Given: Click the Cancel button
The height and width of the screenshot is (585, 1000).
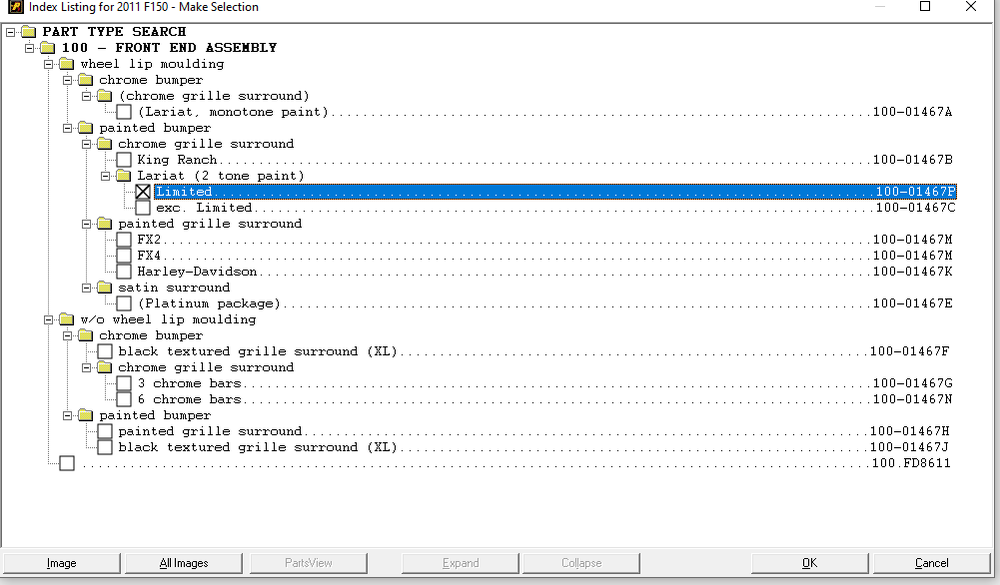Looking at the screenshot, I should point(931,563).
